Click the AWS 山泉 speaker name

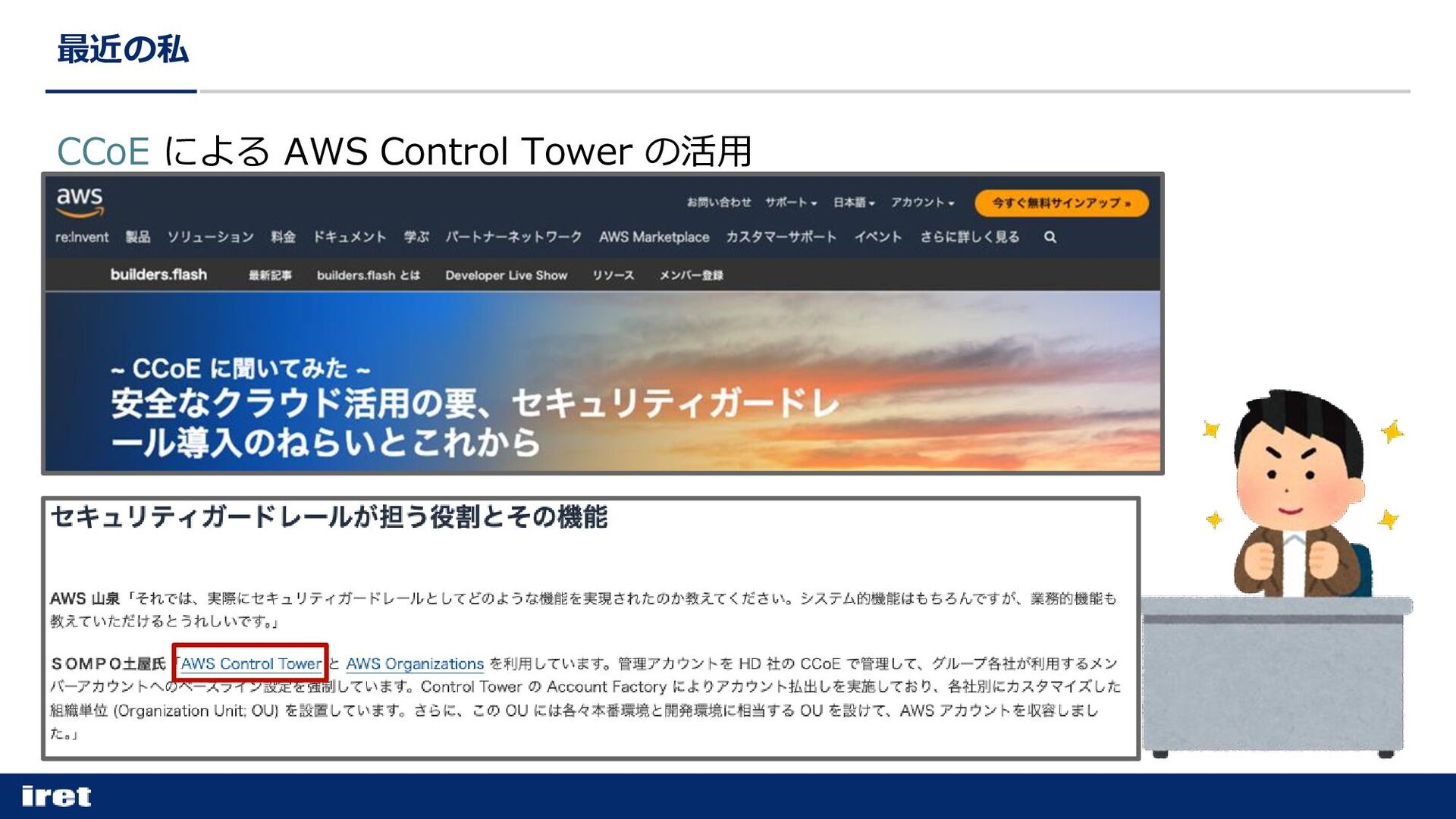[x=85, y=598]
